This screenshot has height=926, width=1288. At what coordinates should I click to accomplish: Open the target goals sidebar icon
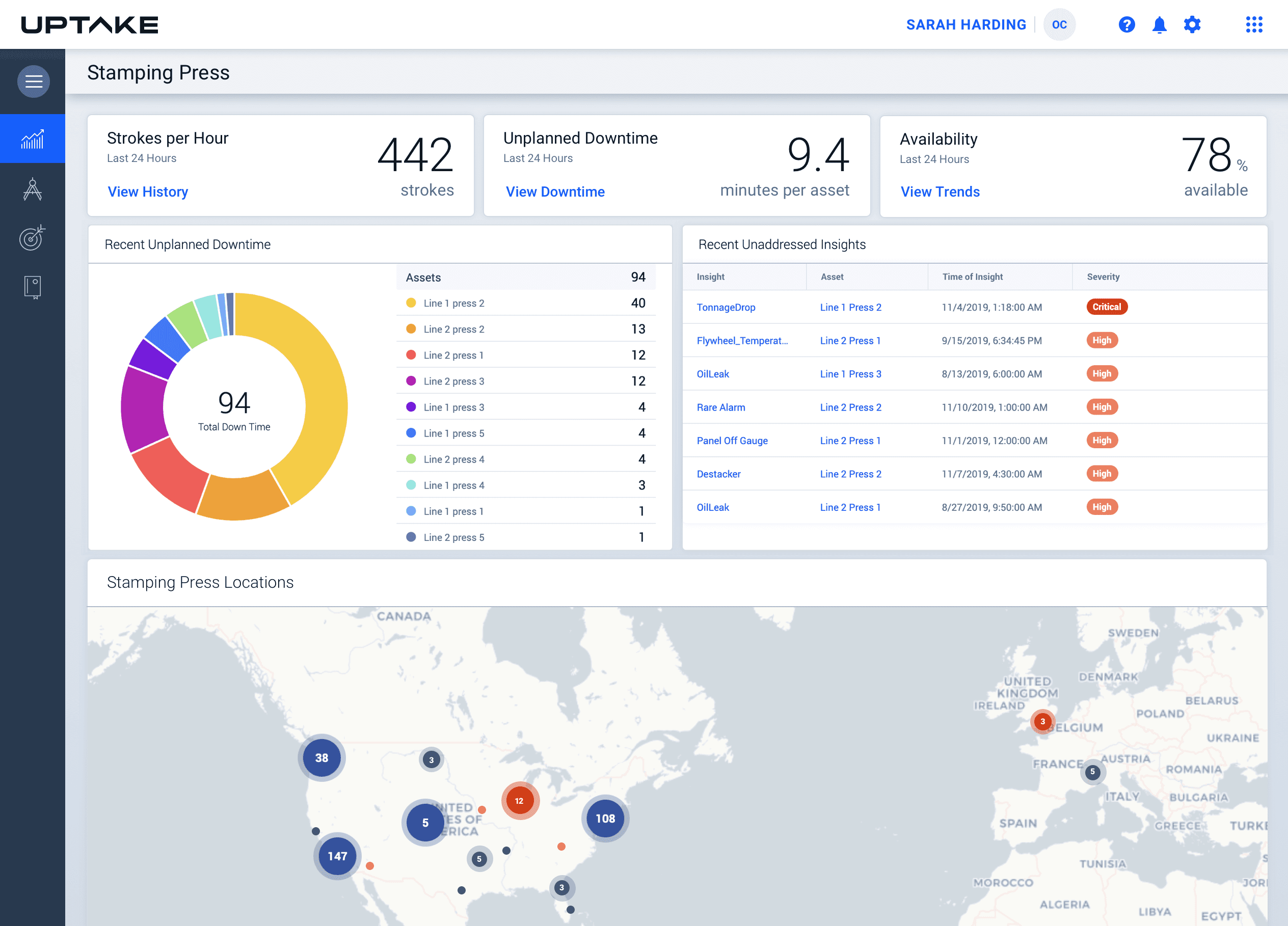(33, 237)
